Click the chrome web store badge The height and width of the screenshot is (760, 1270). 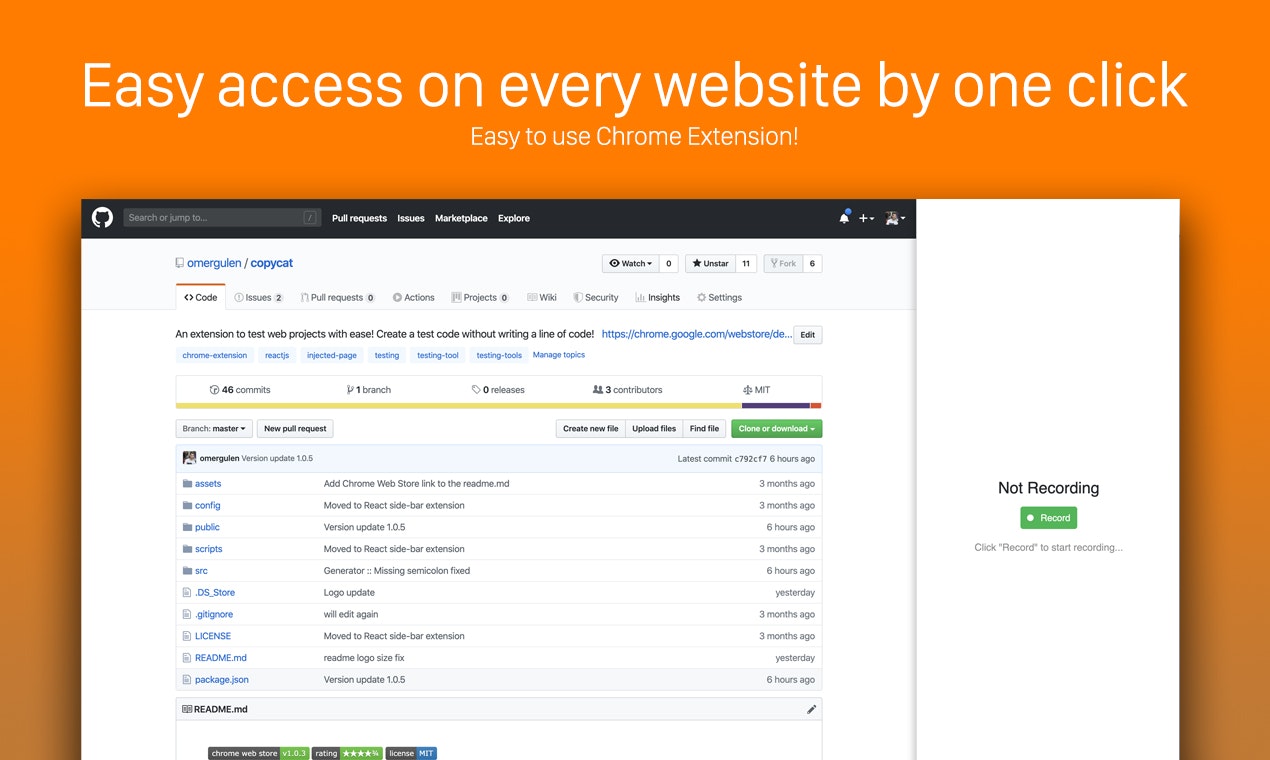tap(258, 753)
